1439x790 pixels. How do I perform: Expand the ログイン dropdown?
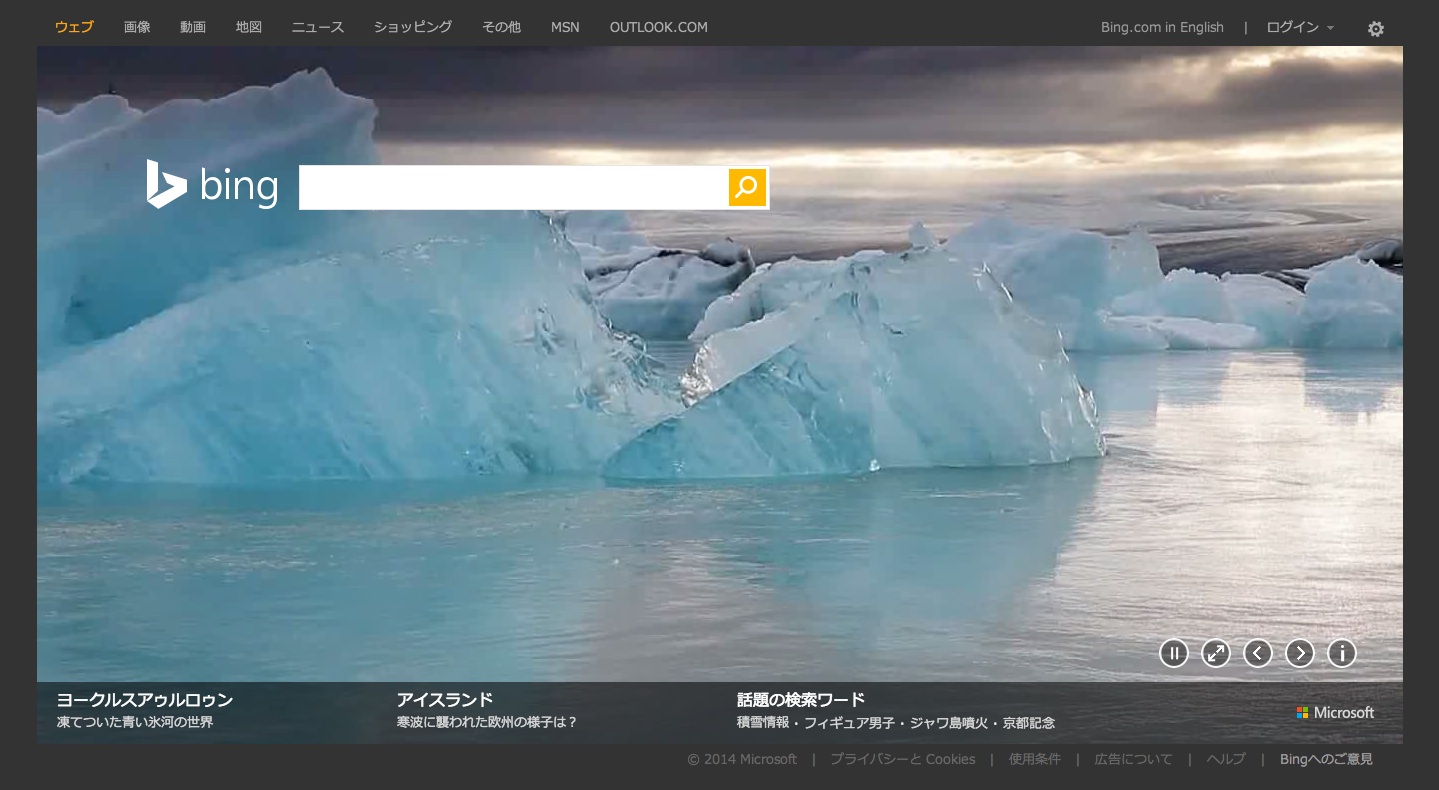tap(1300, 27)
